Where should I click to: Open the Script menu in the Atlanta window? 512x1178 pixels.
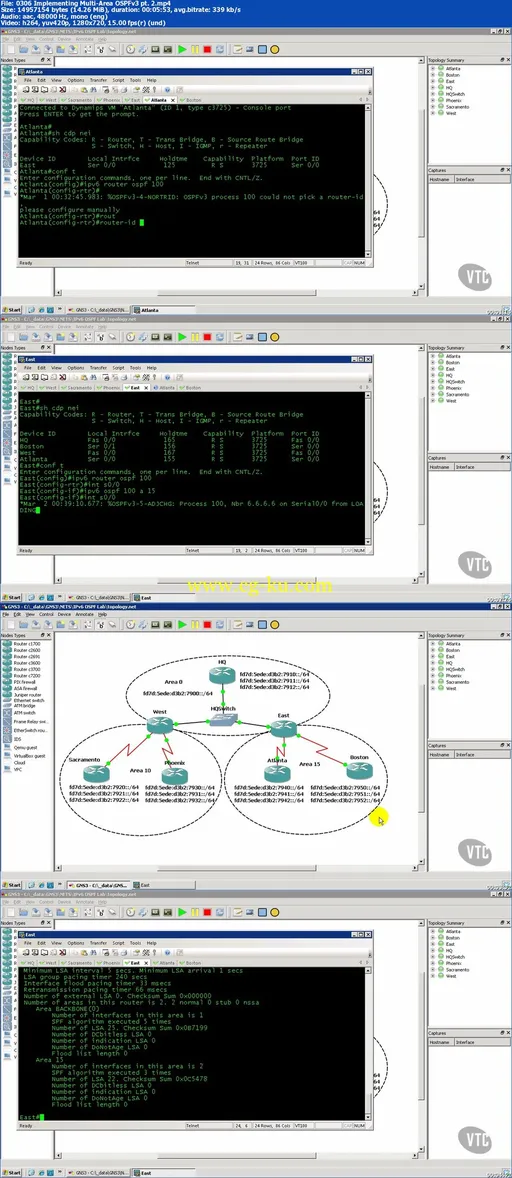[119, 80]
